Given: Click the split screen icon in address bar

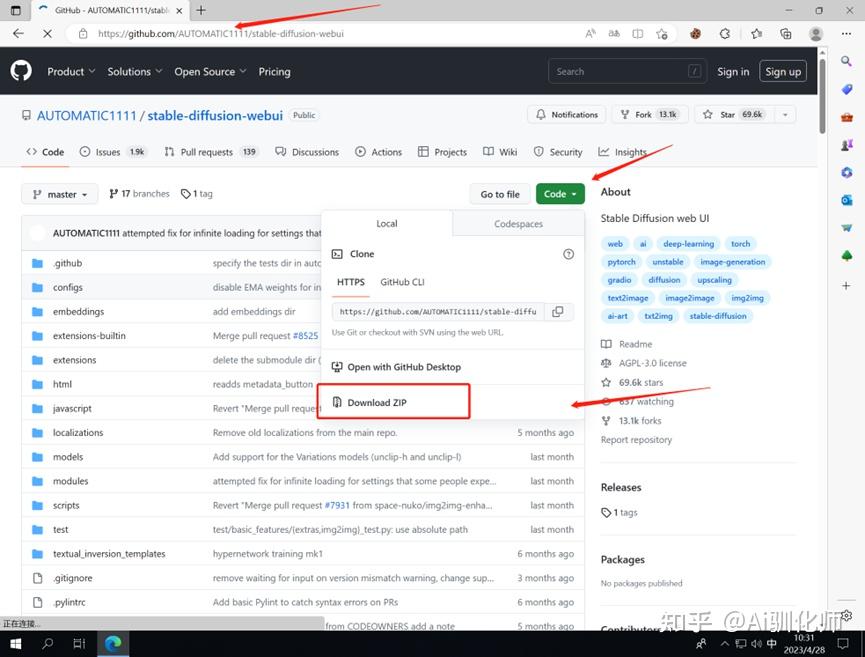Looking at the screenshot, I should point(638,34).
